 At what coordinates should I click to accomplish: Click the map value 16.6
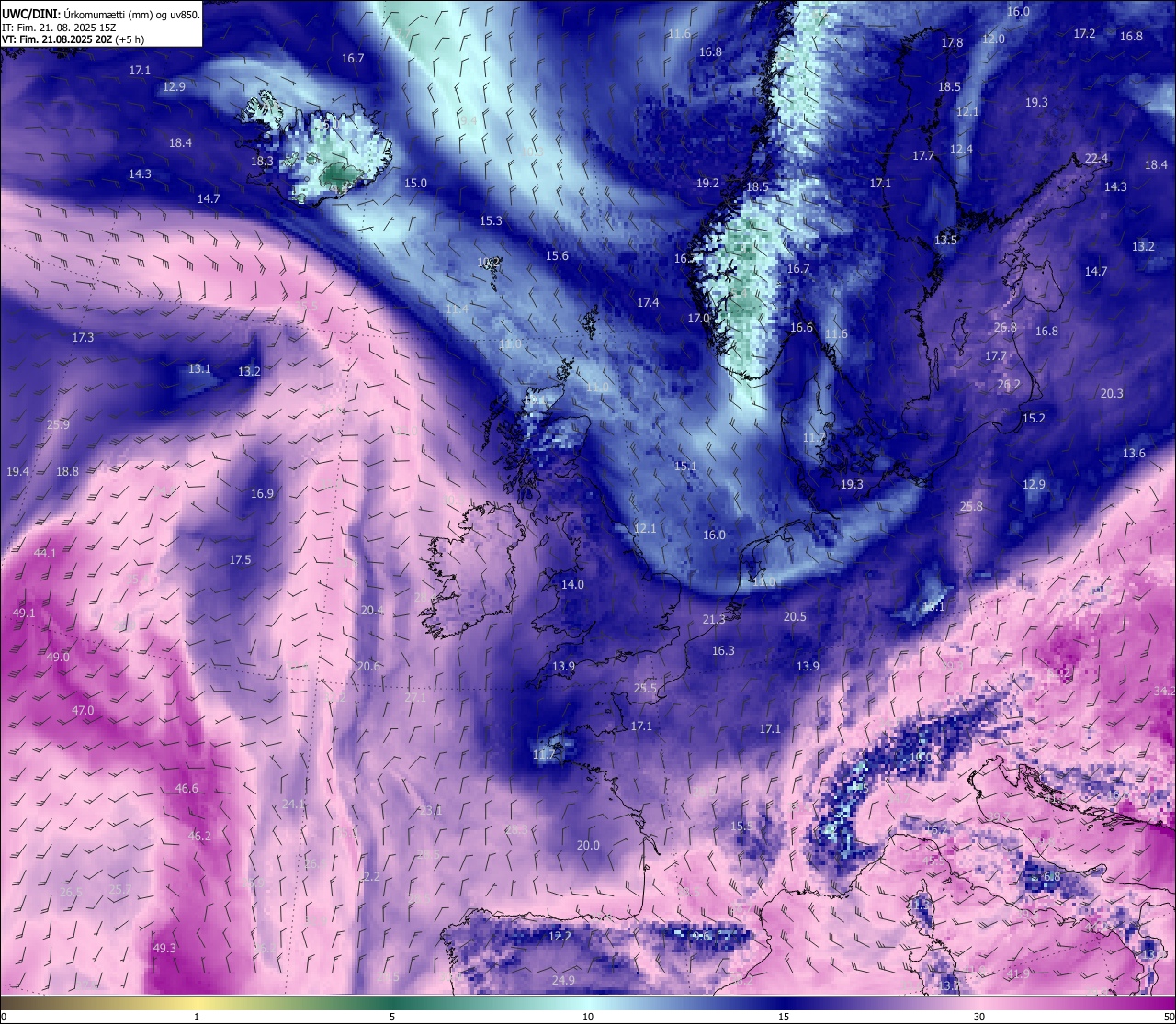click(801, 327)
